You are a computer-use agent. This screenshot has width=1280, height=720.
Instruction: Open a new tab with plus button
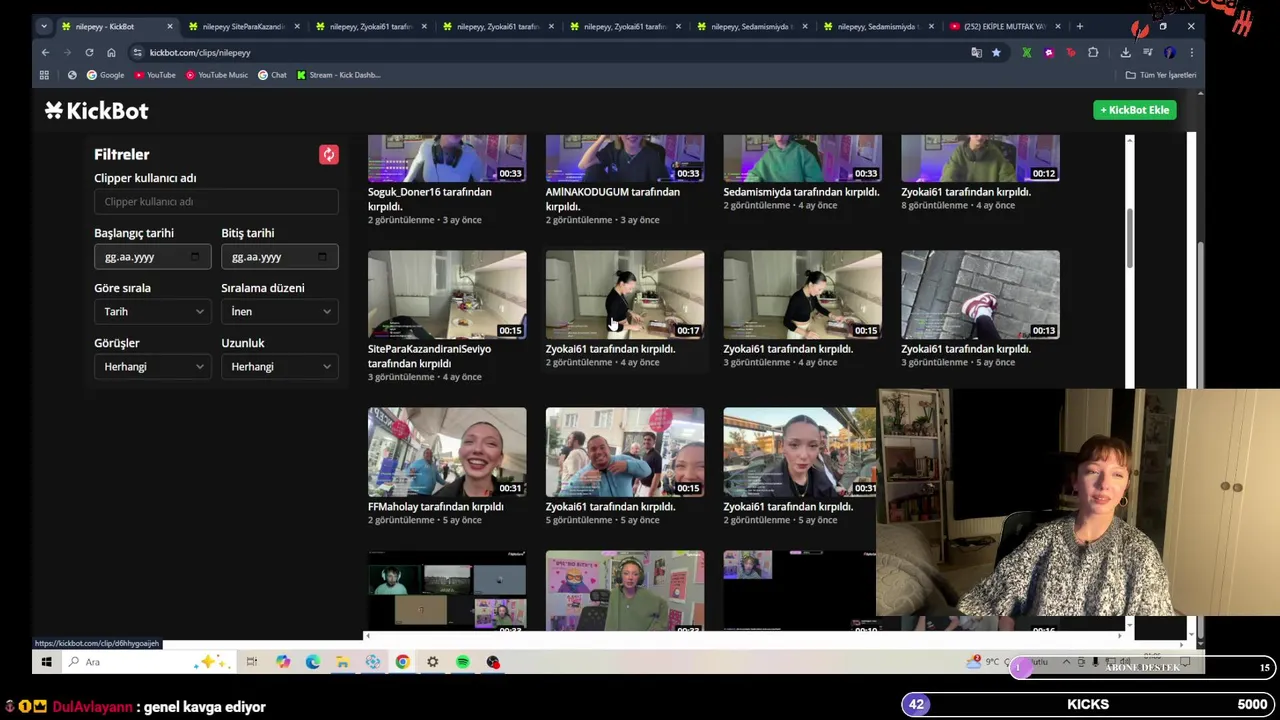coord(1079,26)
